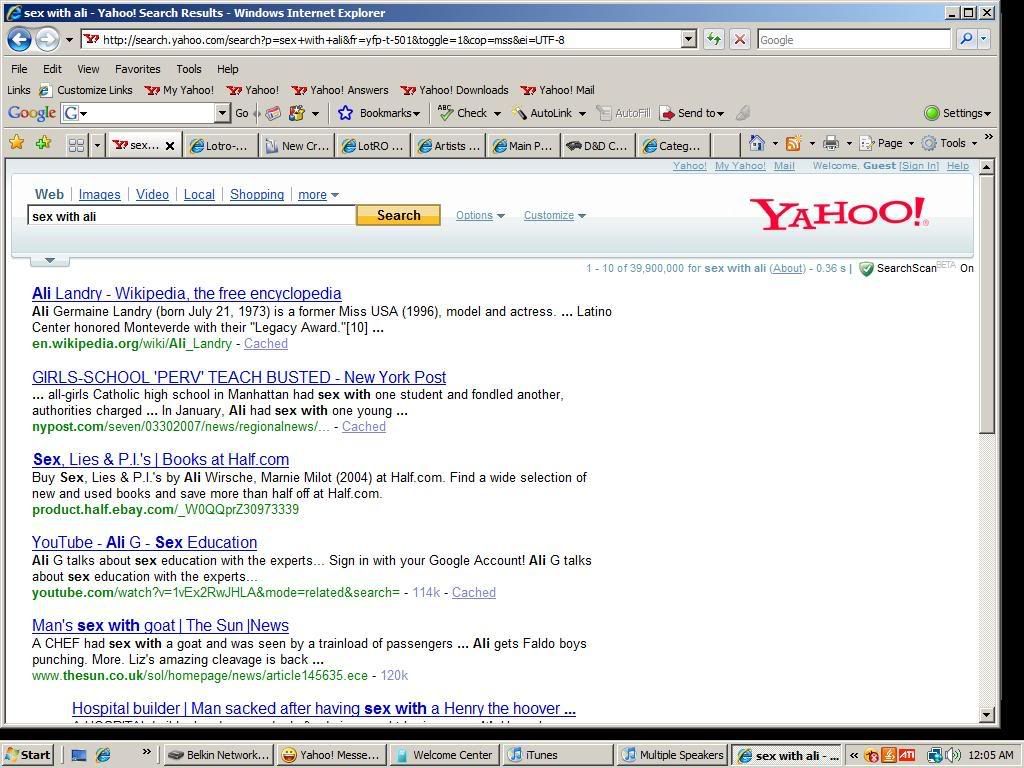
Task: Click the scrollbar down arrow
Action: coord(987,714)
